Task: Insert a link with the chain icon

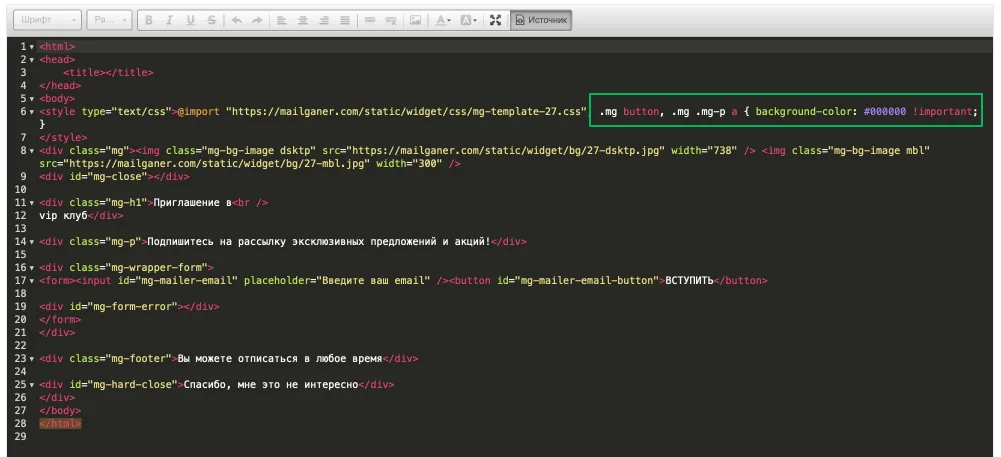Action: [x=370, y=20]
